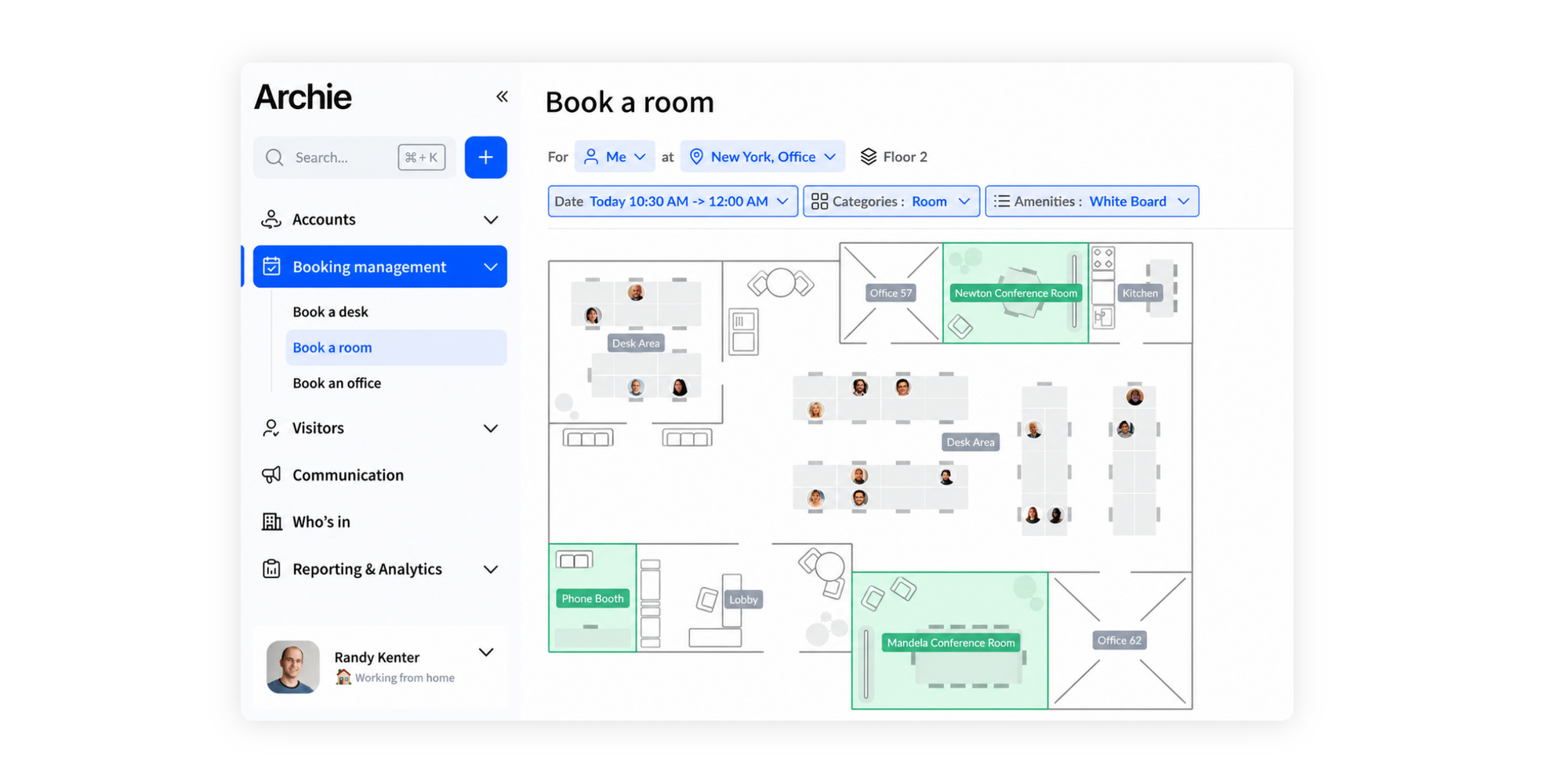Collapse the sidebar with the double-chevron icon
This screenshot has height=784, width=1568.
[502, 96]
